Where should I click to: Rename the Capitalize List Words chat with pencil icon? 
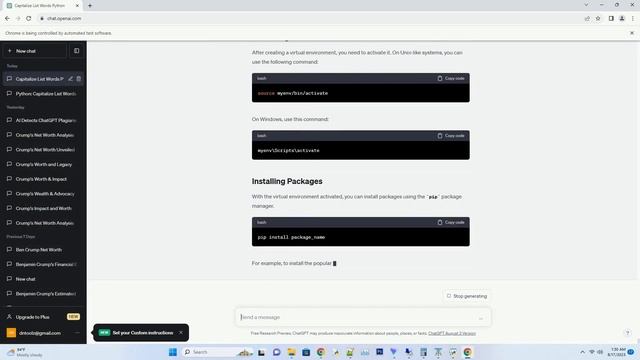71,79
